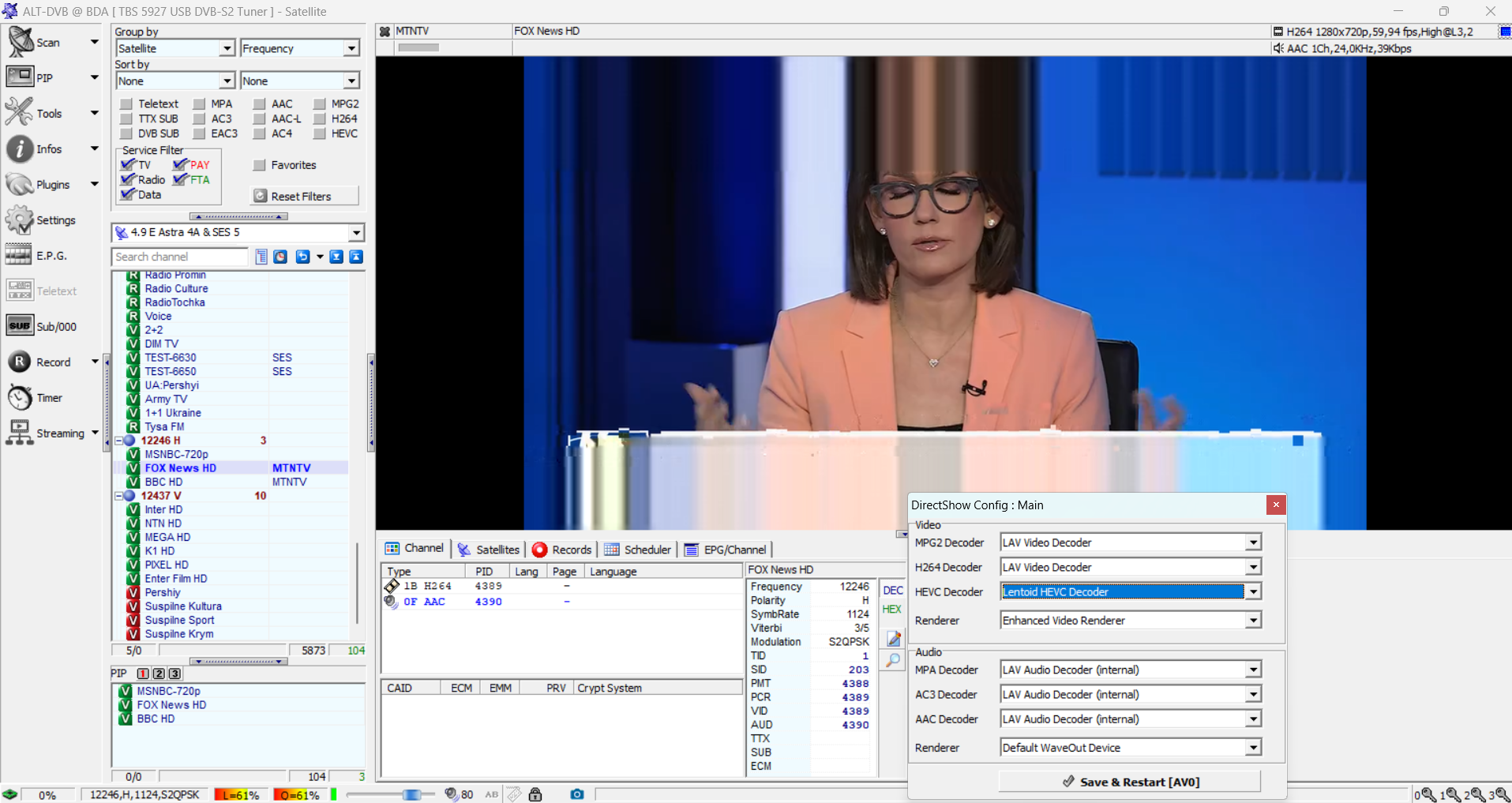
Task: Switch to the EPG/Channel tab
Action: pyautogui.click(x=726, y=550)
